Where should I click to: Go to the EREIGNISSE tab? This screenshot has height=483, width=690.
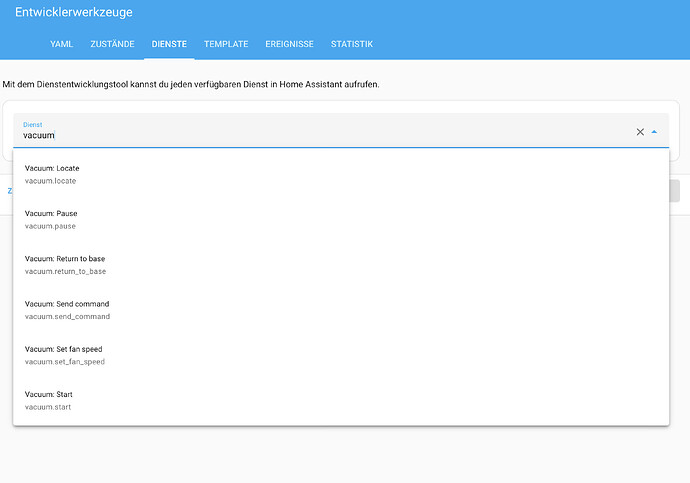pyautogui.click(x=289, y=44)
